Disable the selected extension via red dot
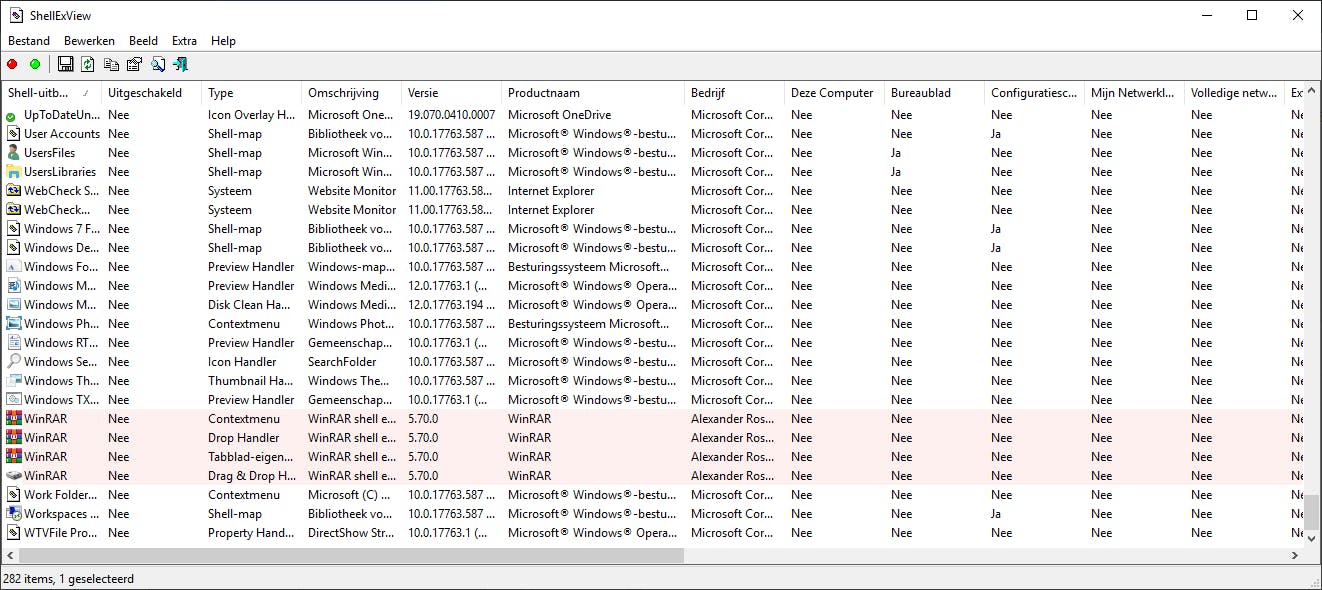This screenshot has width=1322, height=590. (x=12, y=63)
